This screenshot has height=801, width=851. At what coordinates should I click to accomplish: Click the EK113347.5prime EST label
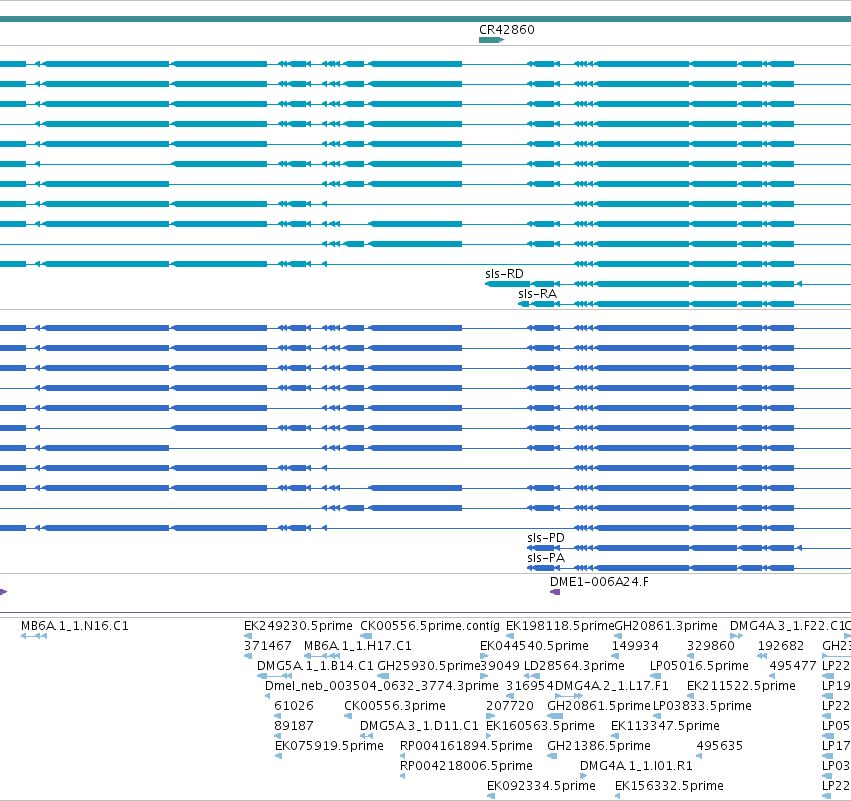click(x=665, y=726)
